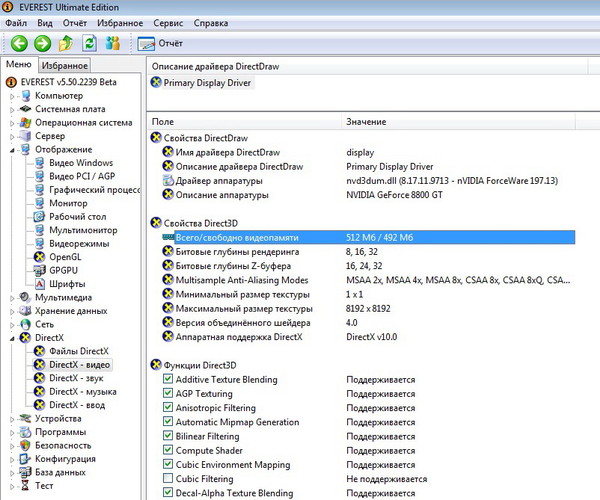Click the OpenGL icon in tree

click(x=39, y=257)
